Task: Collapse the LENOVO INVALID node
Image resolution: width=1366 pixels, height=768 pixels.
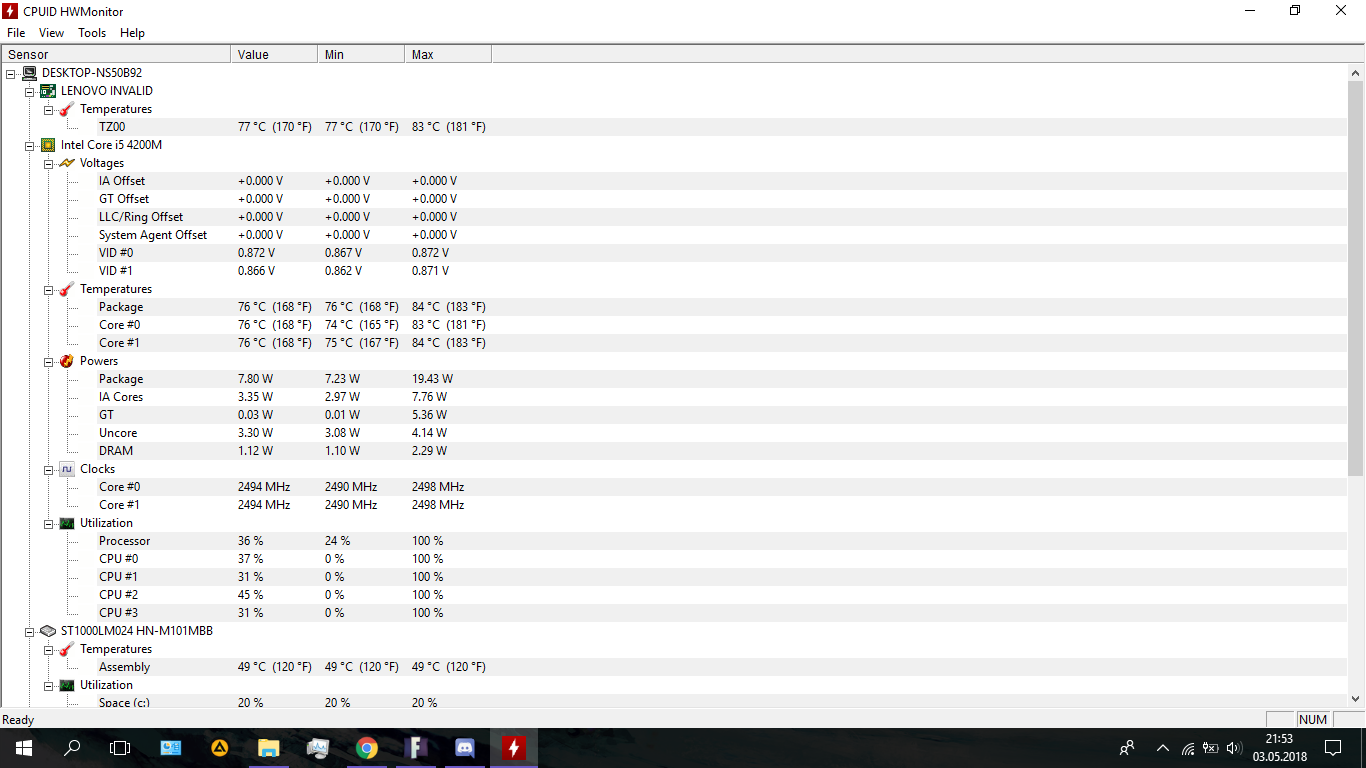Action: [x=29, y=91]
